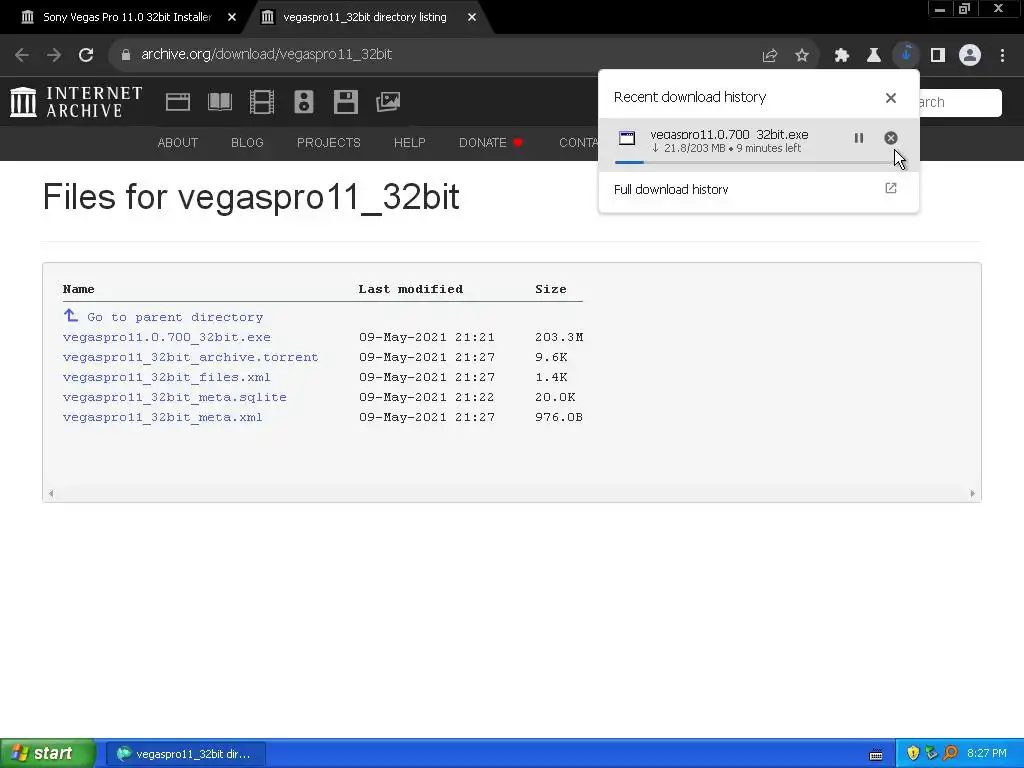The image size is (1024, 768).
Task: Click the 203.3M size value
Action: click(559, 338)
